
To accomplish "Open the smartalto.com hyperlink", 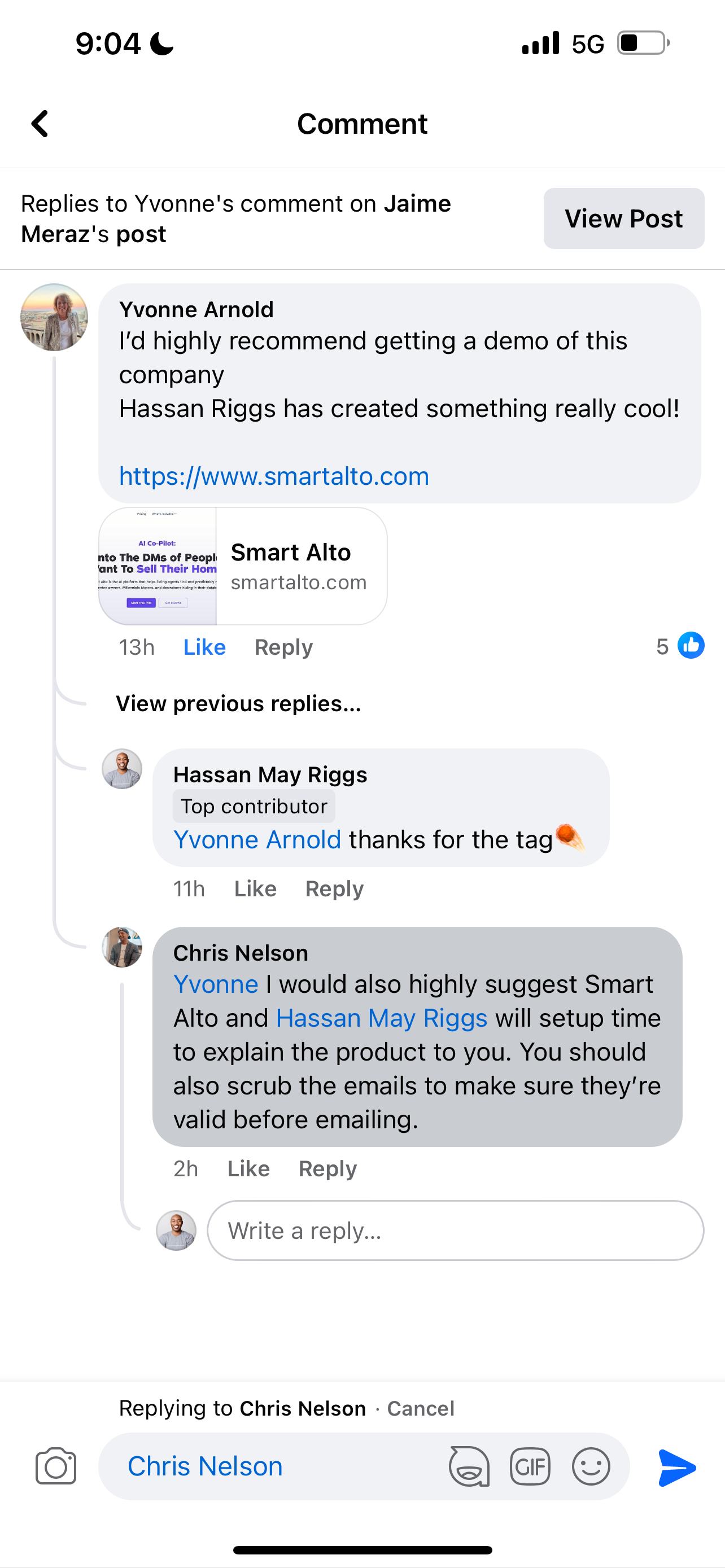I will coord(274,476).
